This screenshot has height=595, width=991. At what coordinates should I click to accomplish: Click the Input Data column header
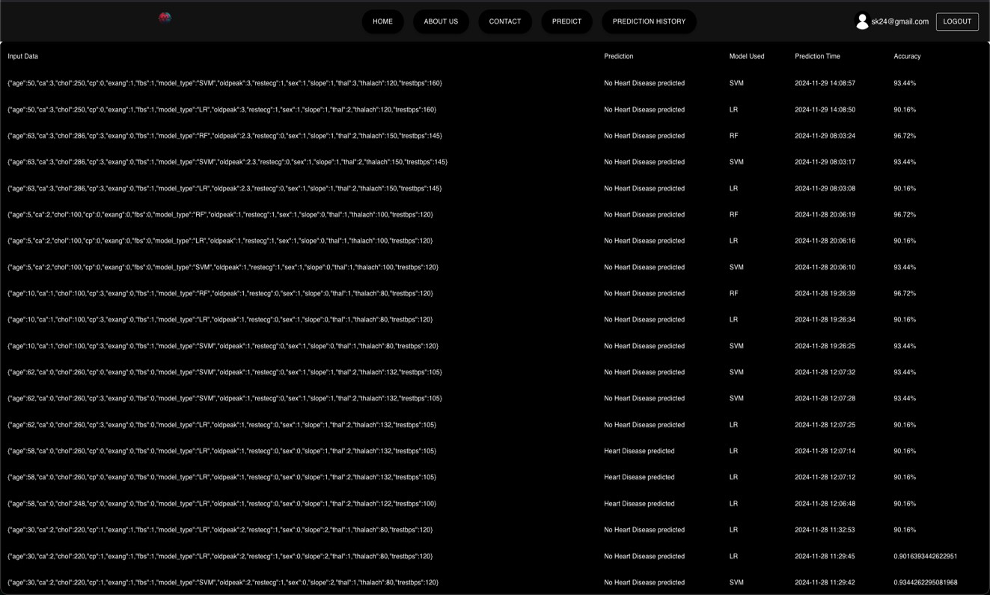pyautogui.click(x=23, y=56)
